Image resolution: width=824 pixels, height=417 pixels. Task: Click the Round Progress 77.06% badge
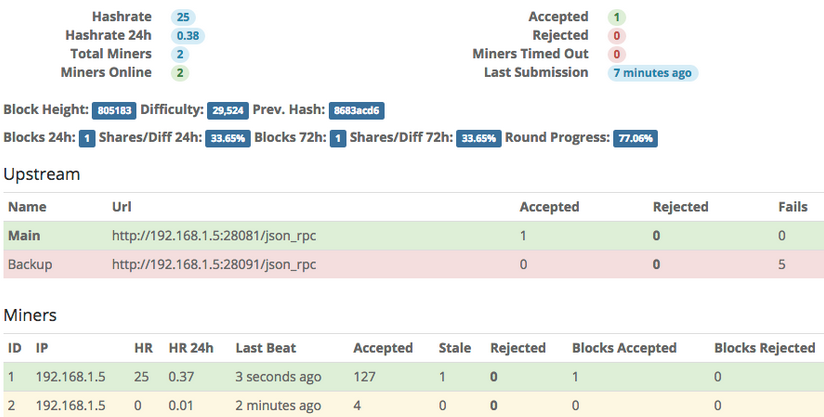pyautogui.click(x=635, y=138)
